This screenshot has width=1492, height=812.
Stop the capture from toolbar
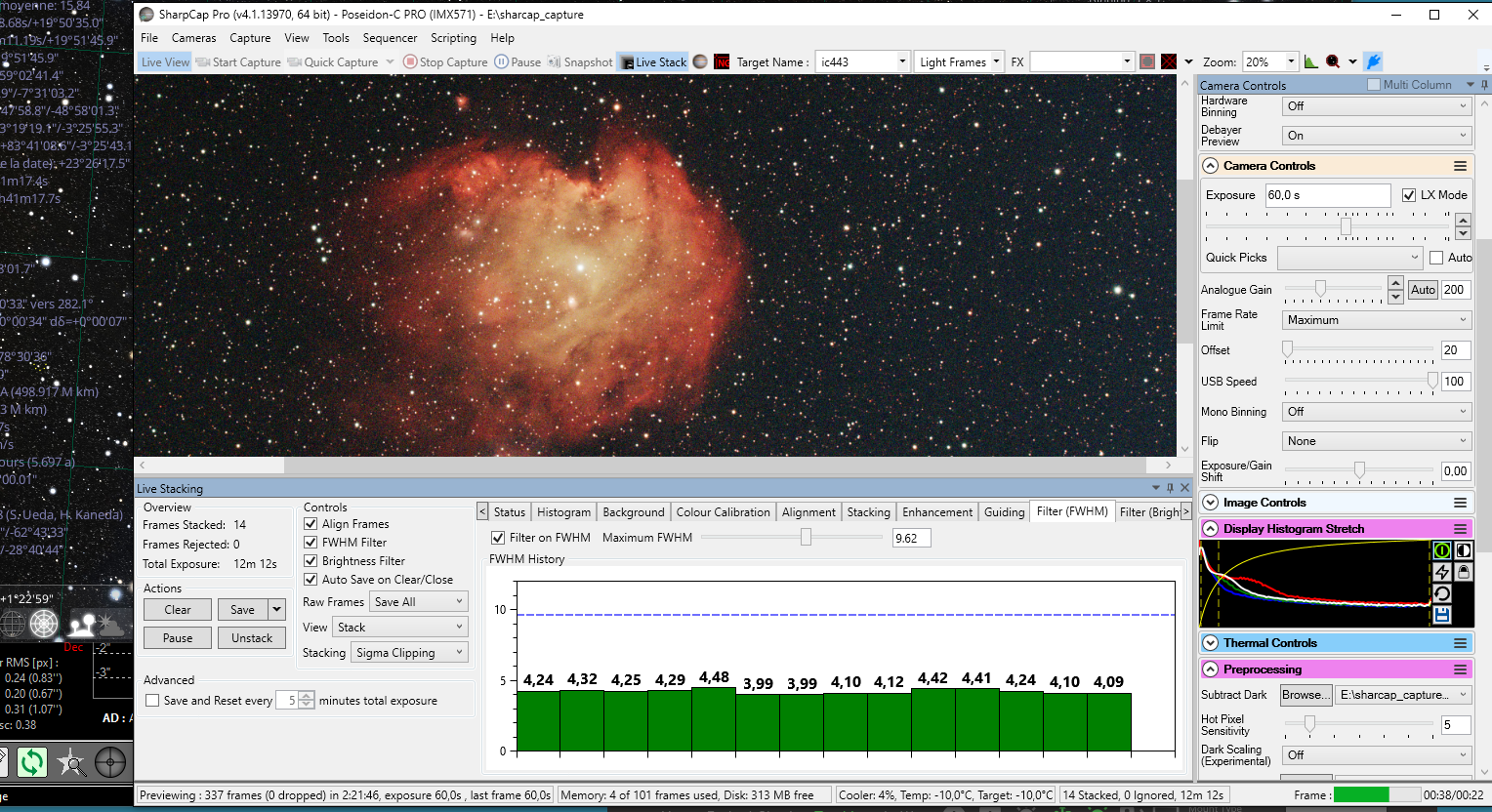click(x=445, y=61)
